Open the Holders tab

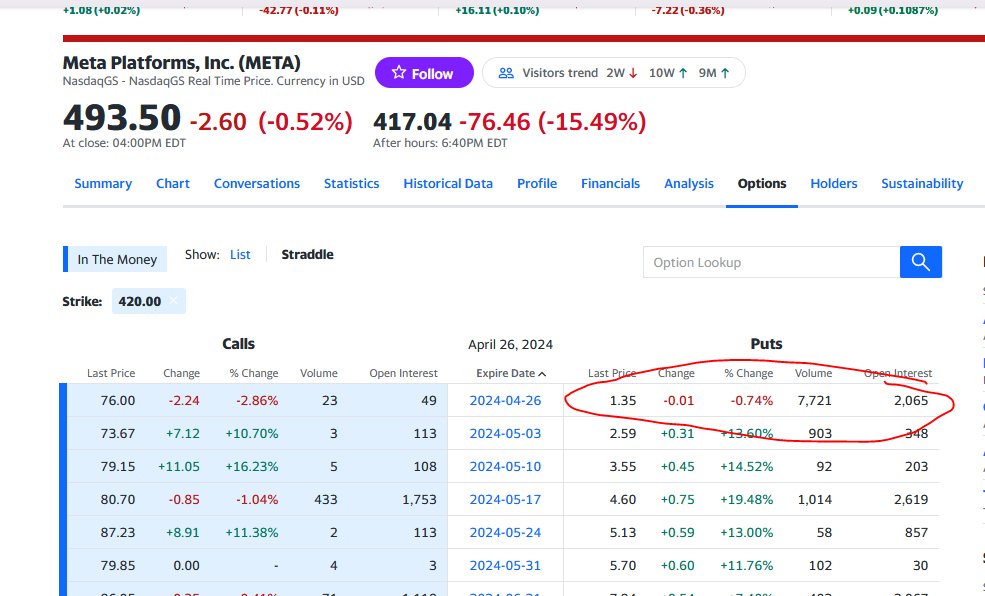tap(834, 183)
